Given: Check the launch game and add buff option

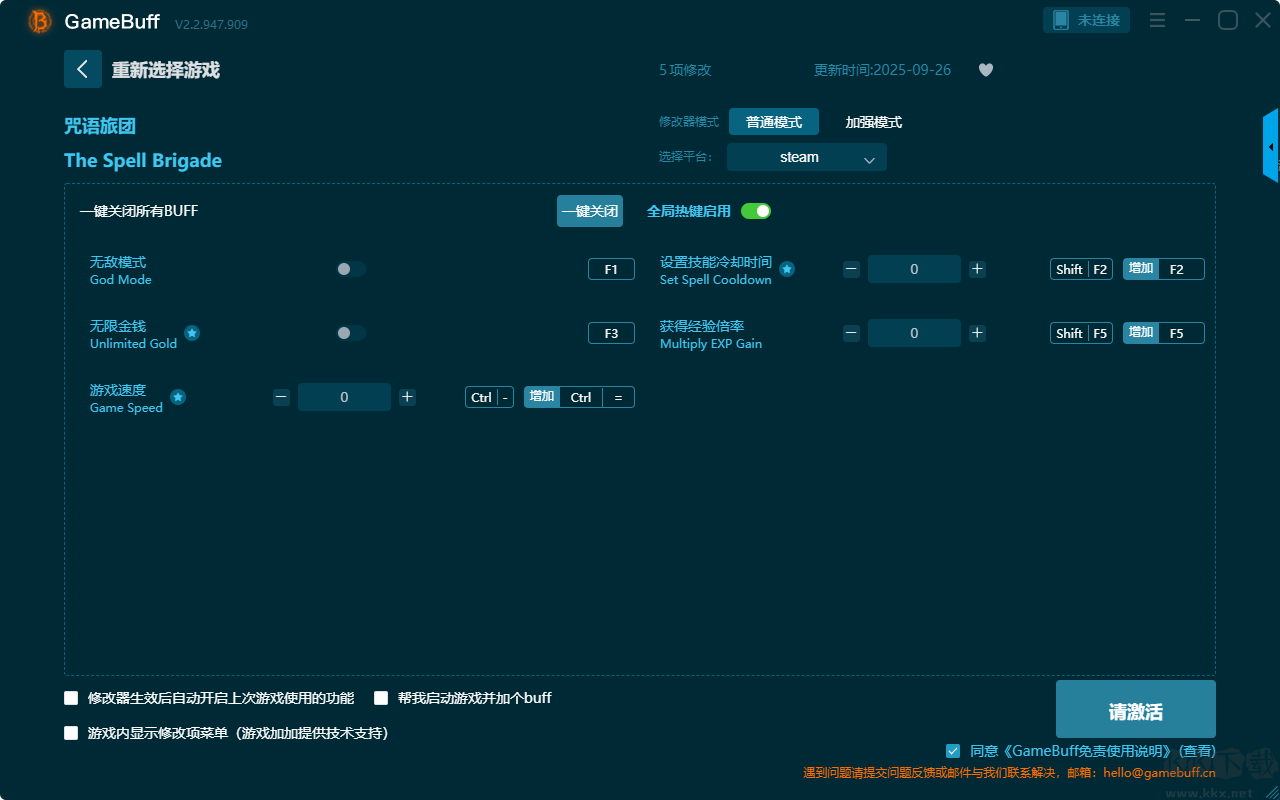Looking at the screenshot, I should click(381, 698).
